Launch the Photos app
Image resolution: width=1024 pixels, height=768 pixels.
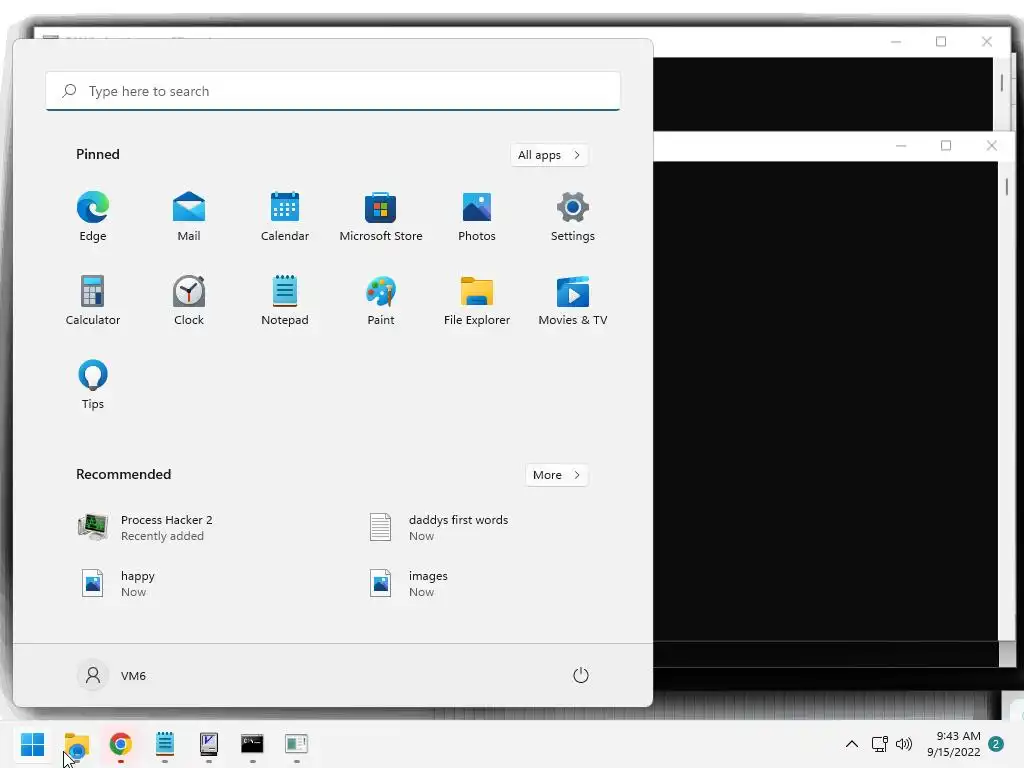tap(477, 216)
